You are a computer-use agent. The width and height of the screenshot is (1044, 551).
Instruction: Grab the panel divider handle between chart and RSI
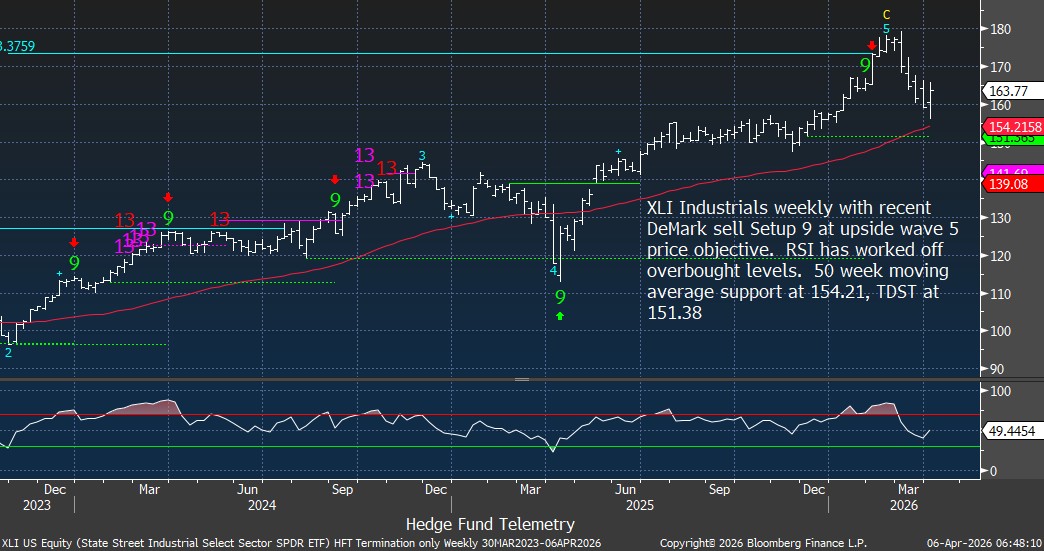click(521, 380)
